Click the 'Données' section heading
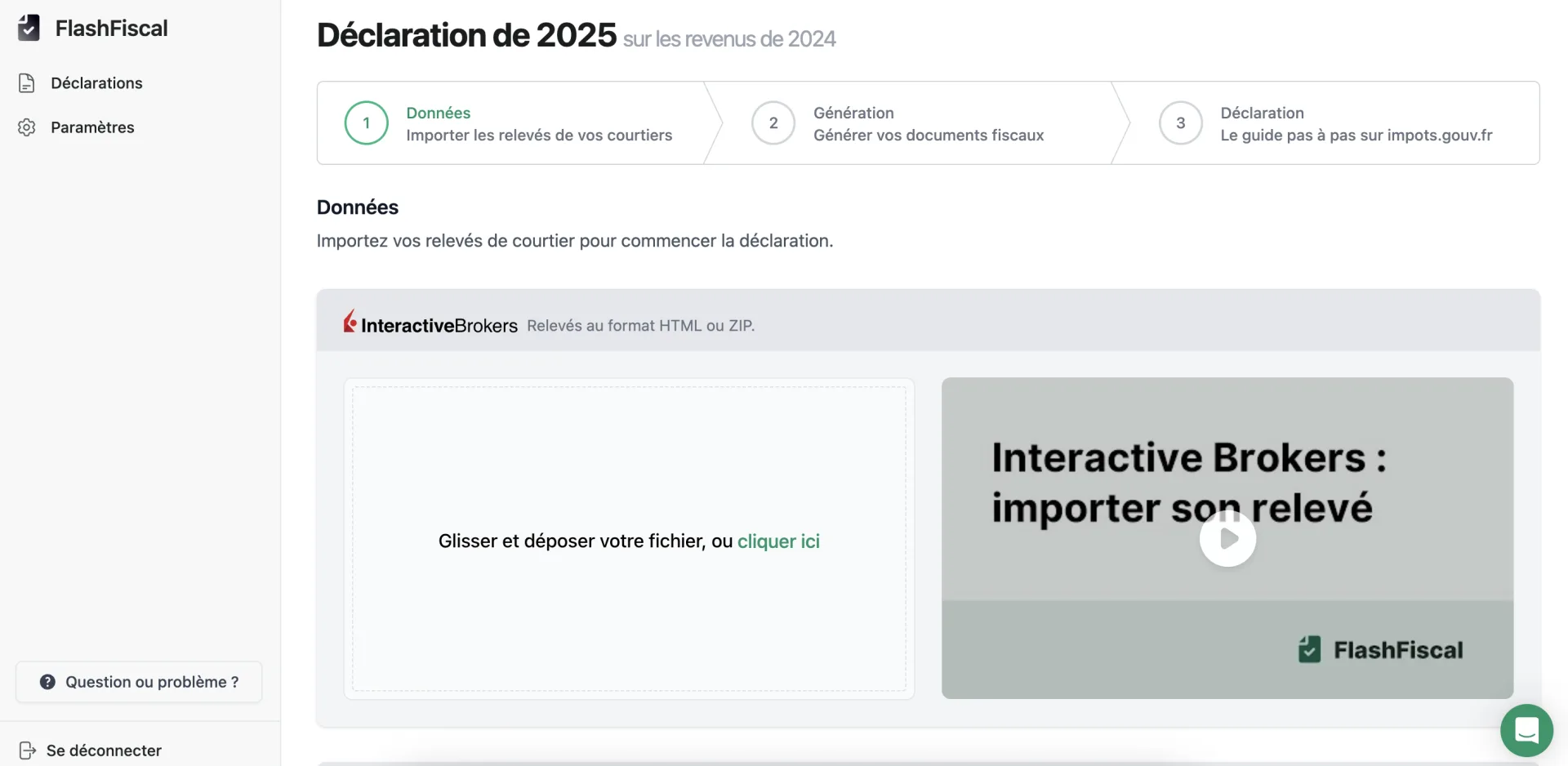1568x766 pixels. (x=358, y=207)
